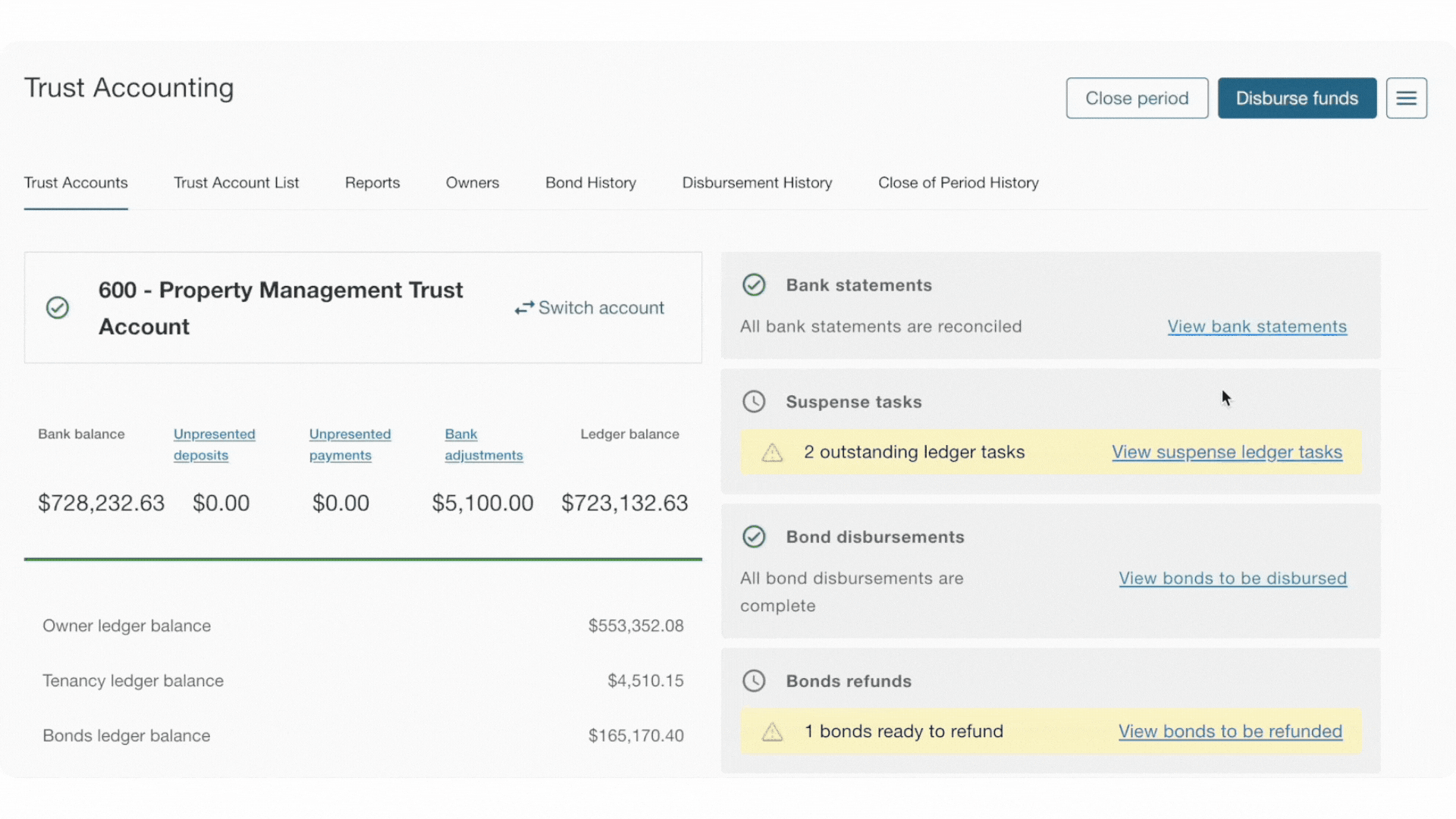Screen dimensions: 1456x819
Task: Go to the Bond History tab
Action: click(590, 183)
